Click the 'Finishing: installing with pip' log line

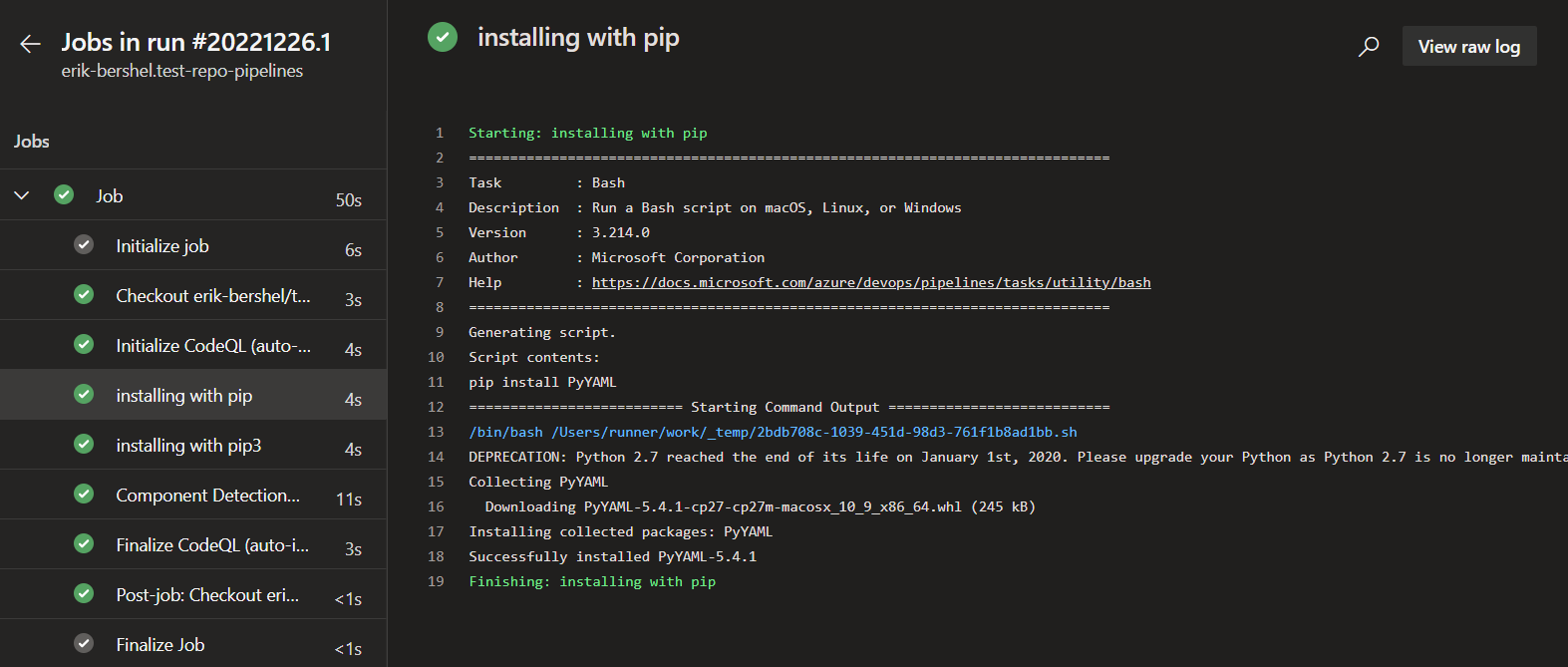592,581
